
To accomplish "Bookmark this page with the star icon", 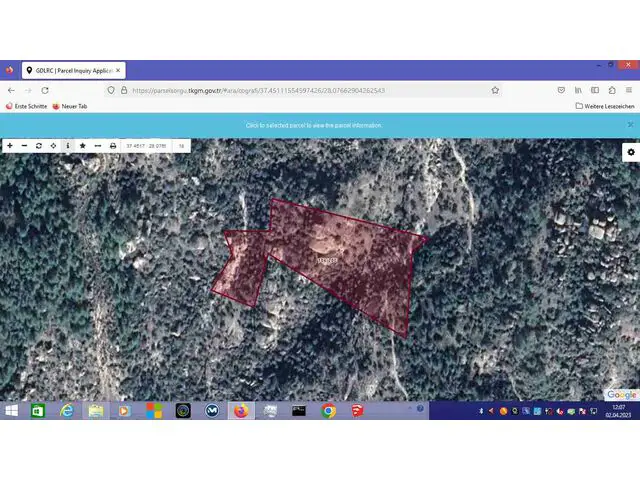I will [495, 90].
